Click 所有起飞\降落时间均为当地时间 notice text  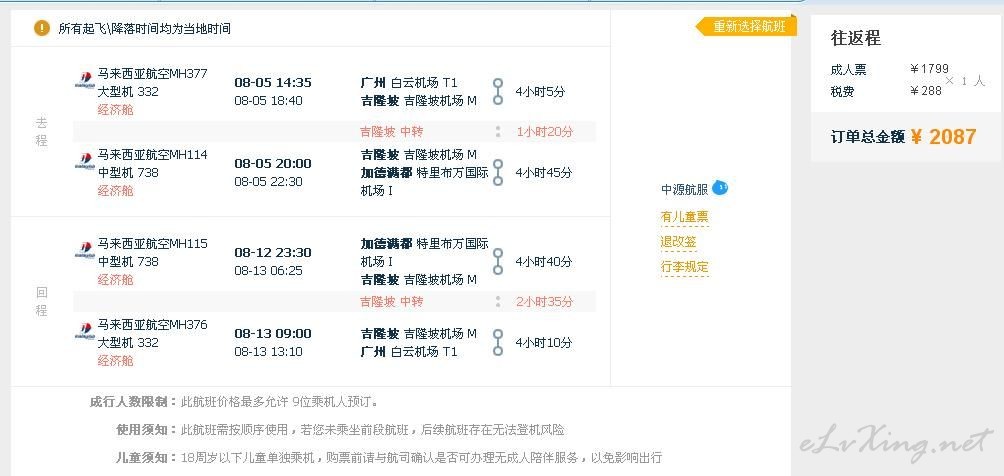coord(145,29)
